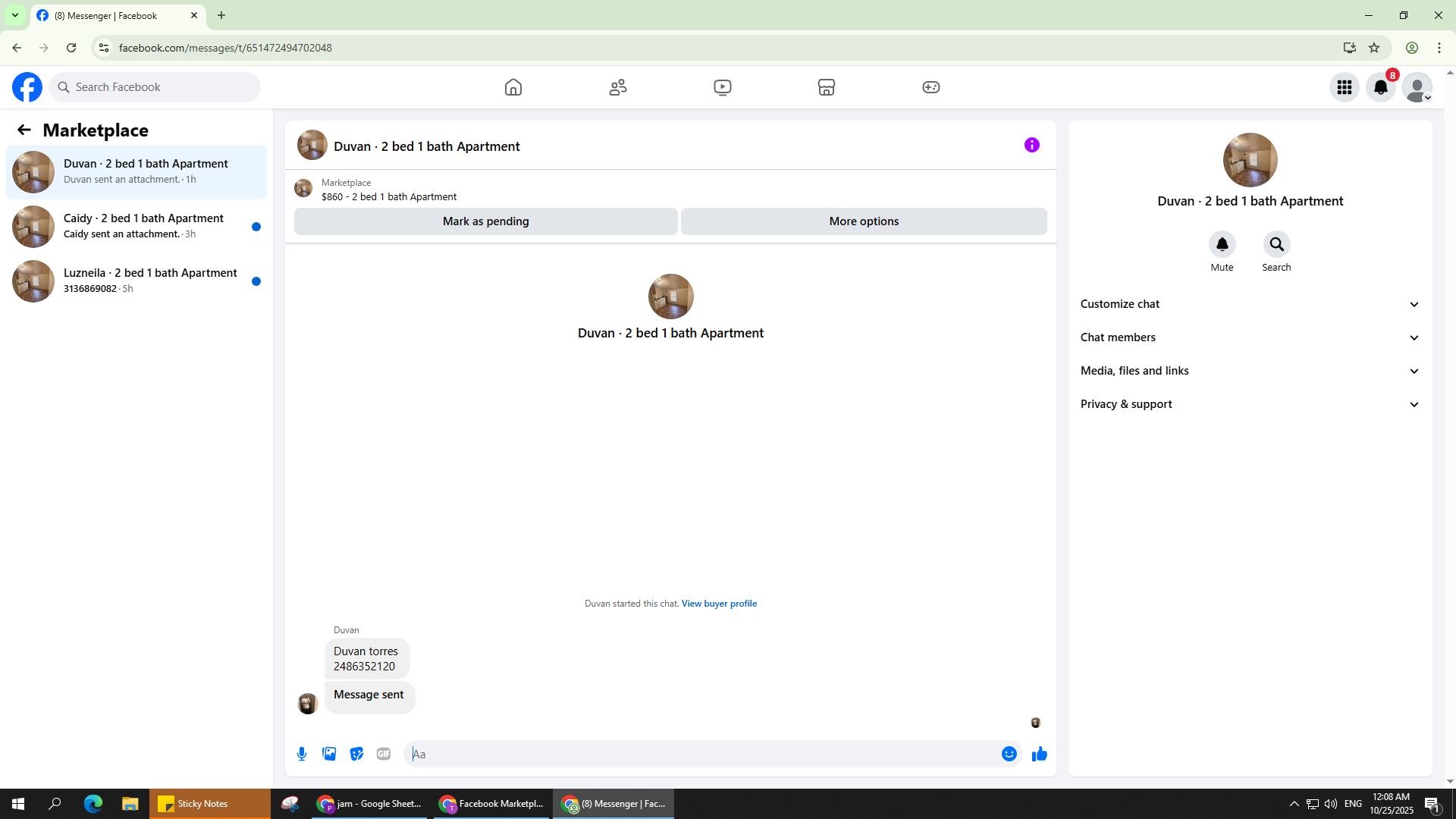The image size is (1456, 819).
Task: Open the sticker picker icon
Action: tap(356, 754)
